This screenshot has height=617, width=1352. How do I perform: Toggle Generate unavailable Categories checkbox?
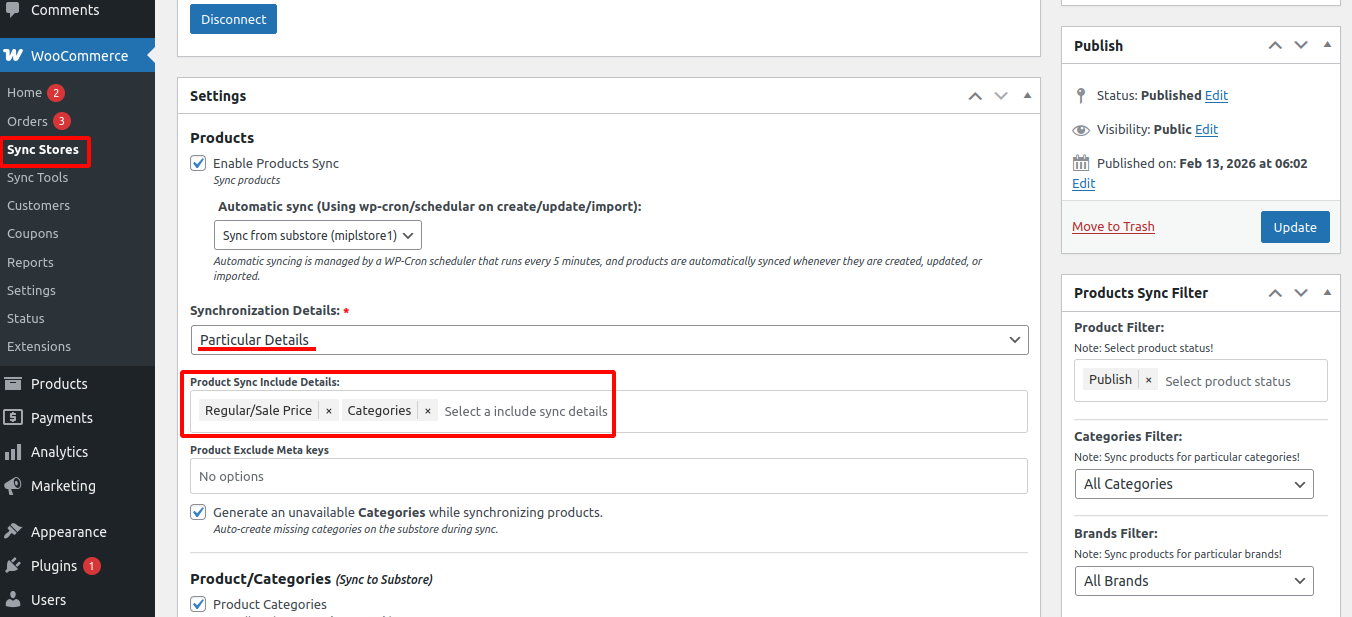pyautogui.click(x=199, y=512)
